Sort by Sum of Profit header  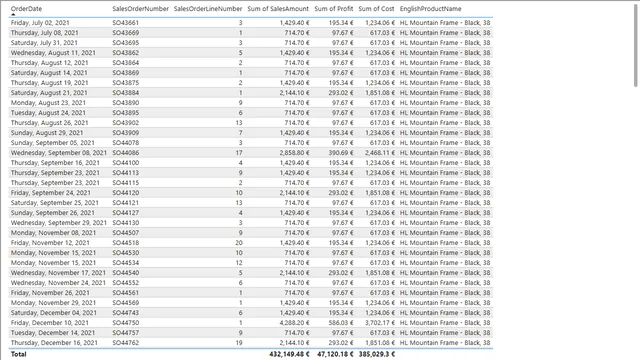[x=333, y=9]
